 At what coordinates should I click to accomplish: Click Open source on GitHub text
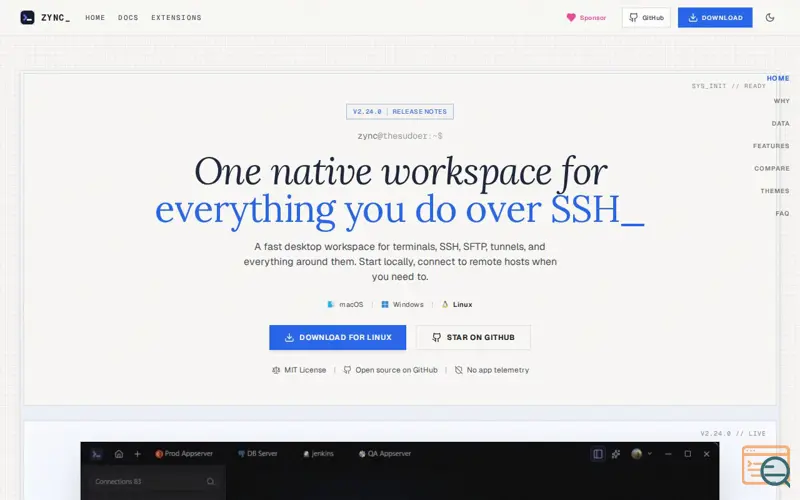396,370
